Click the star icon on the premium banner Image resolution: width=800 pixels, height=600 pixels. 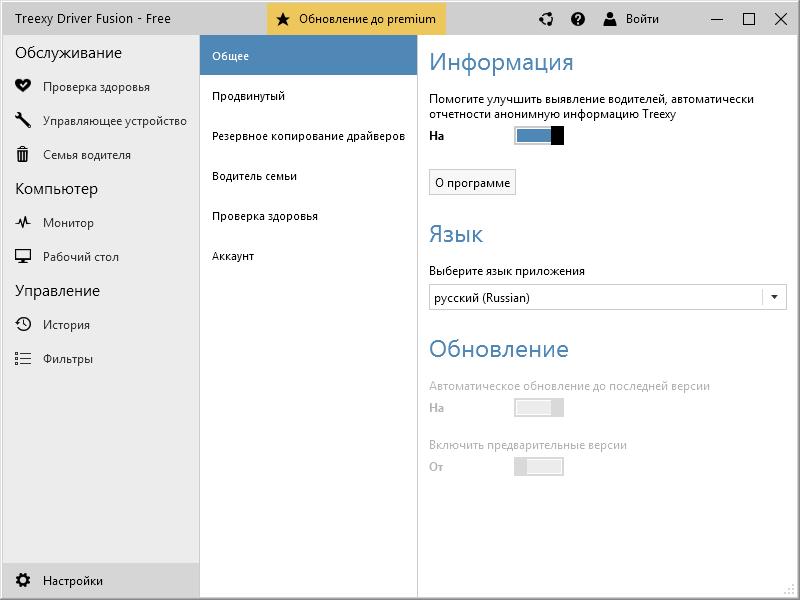click(283, 19)
